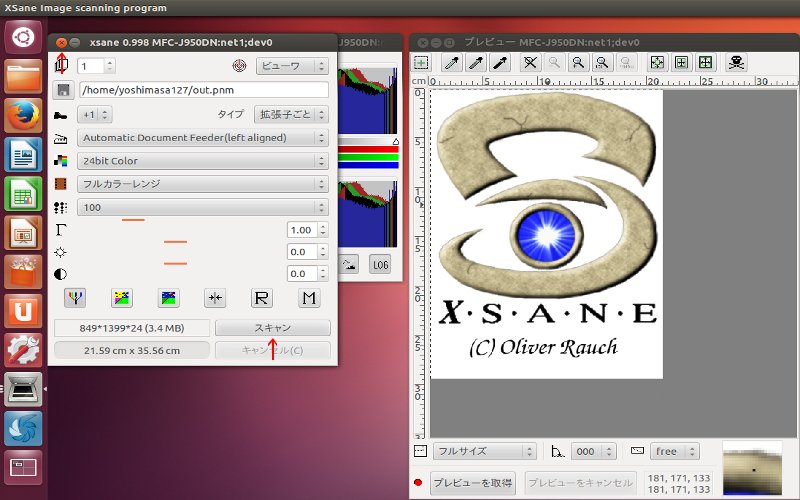Click the page count field showing 1
This screenshot has width=800, height=500.
(91, 66)
